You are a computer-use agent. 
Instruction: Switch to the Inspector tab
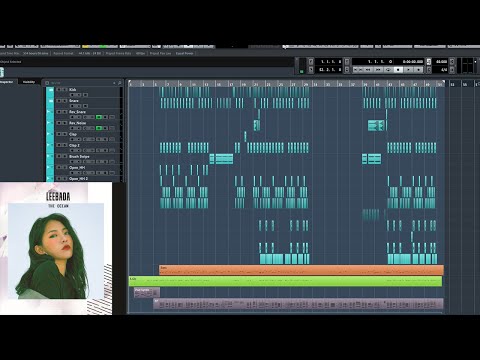click(7, 82)
